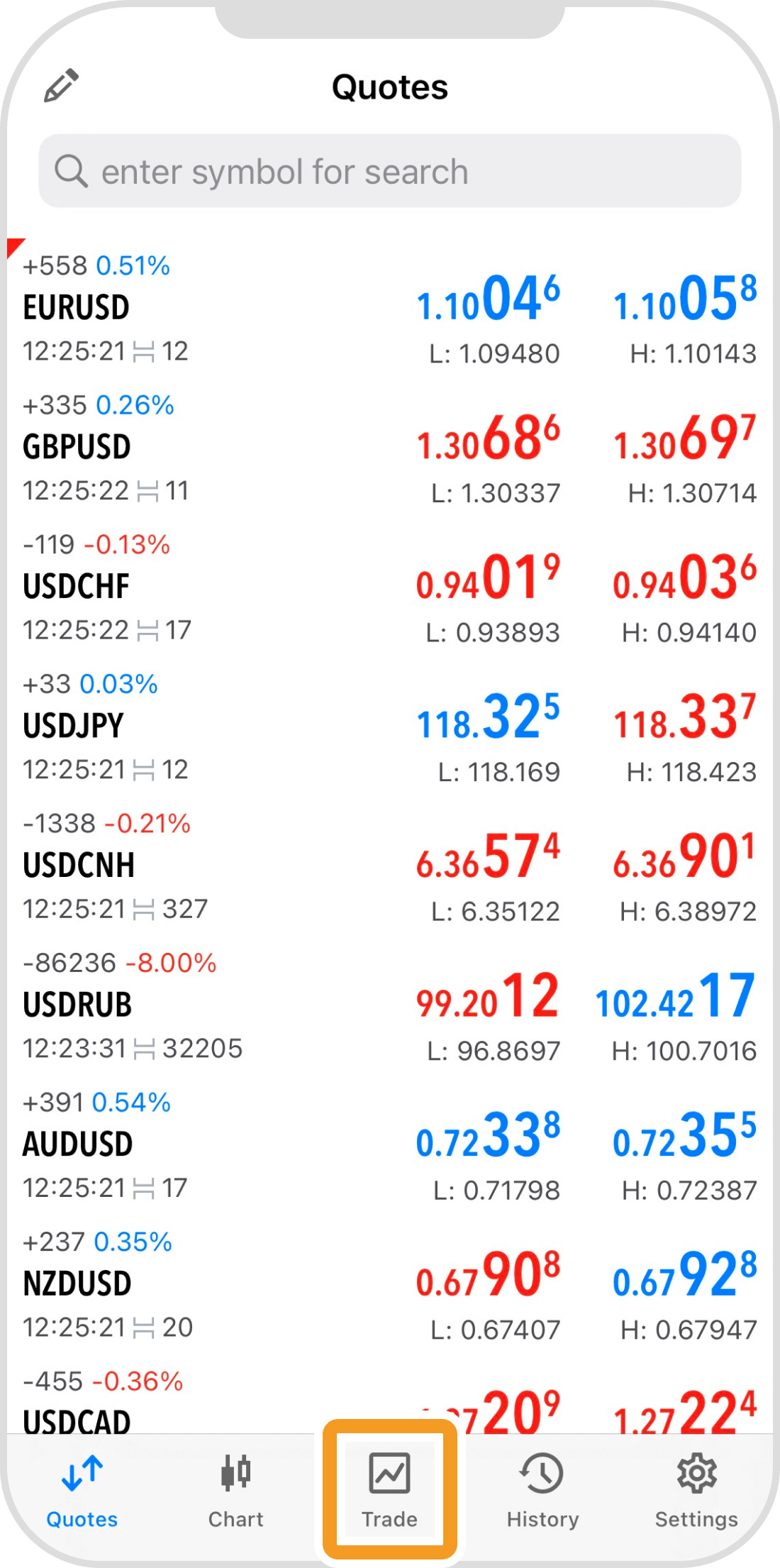
Task: Open the Chart candlestick icon
Action: pos(235,1473)
